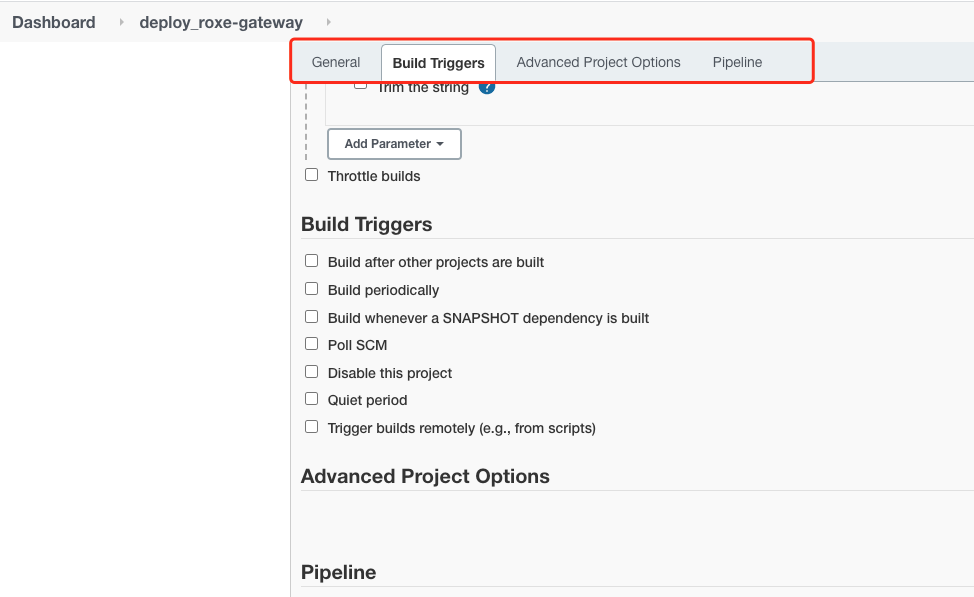
Task: Toggle the Poll SCM checkbox
Action: pyautogui.click(x=311, y=344)
